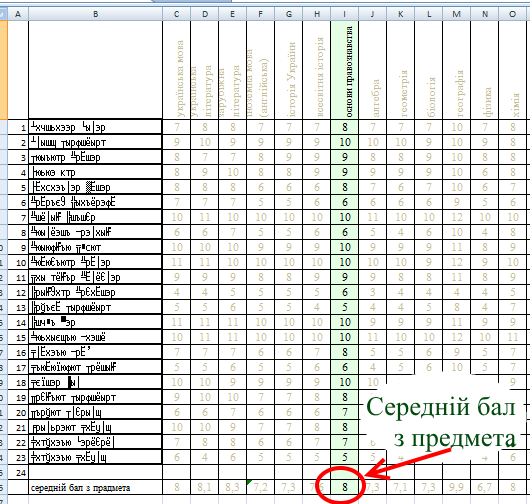The image size is (530, 504).
Task: Select географія grade 12 for student 7
Action: (x=457, y=217)
